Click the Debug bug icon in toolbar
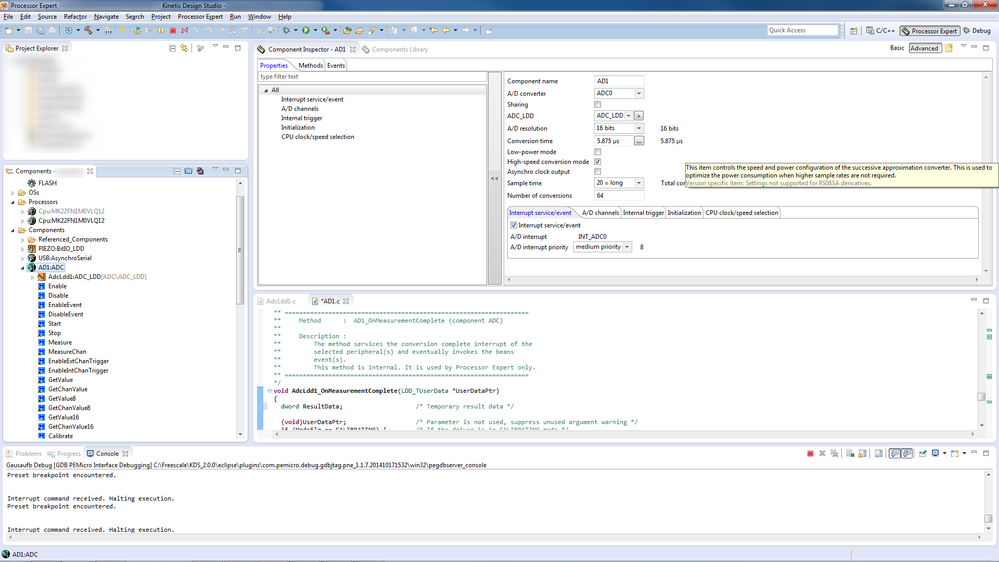Screen dimensions: 999x562 (286, 31)
